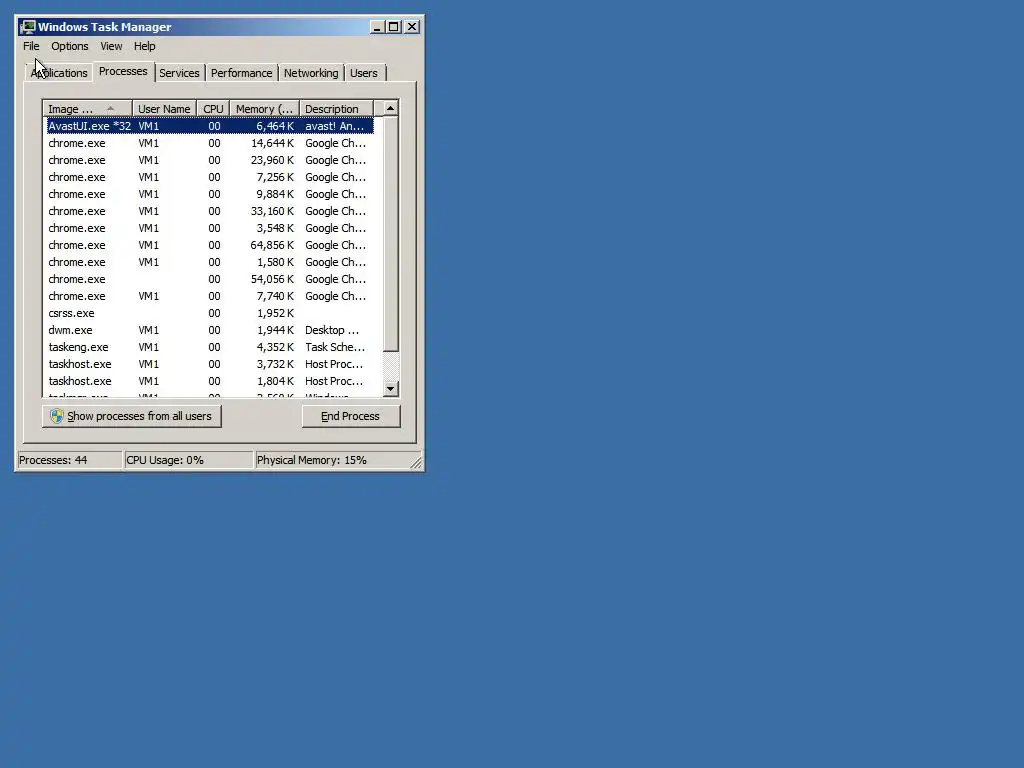
Task: Click the process list scrollbar thumb
Action: click(391, 234)
